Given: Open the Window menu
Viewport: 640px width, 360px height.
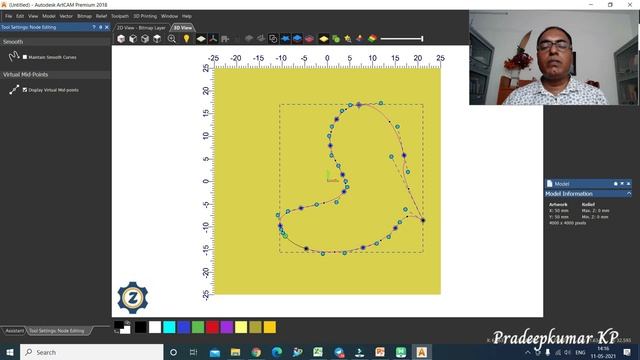Looking at the screenshot, I should coord(169,16).
